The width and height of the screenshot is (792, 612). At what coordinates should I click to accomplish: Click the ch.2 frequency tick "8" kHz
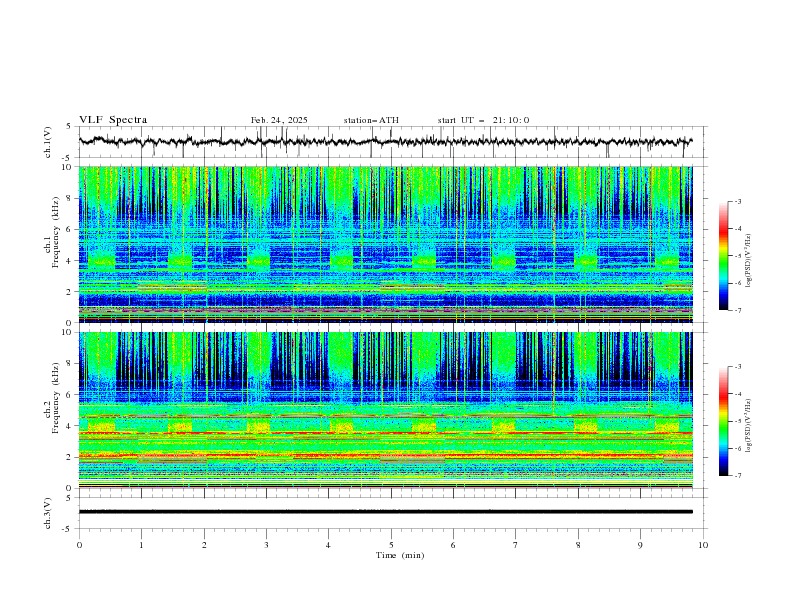tap(70, 364)
